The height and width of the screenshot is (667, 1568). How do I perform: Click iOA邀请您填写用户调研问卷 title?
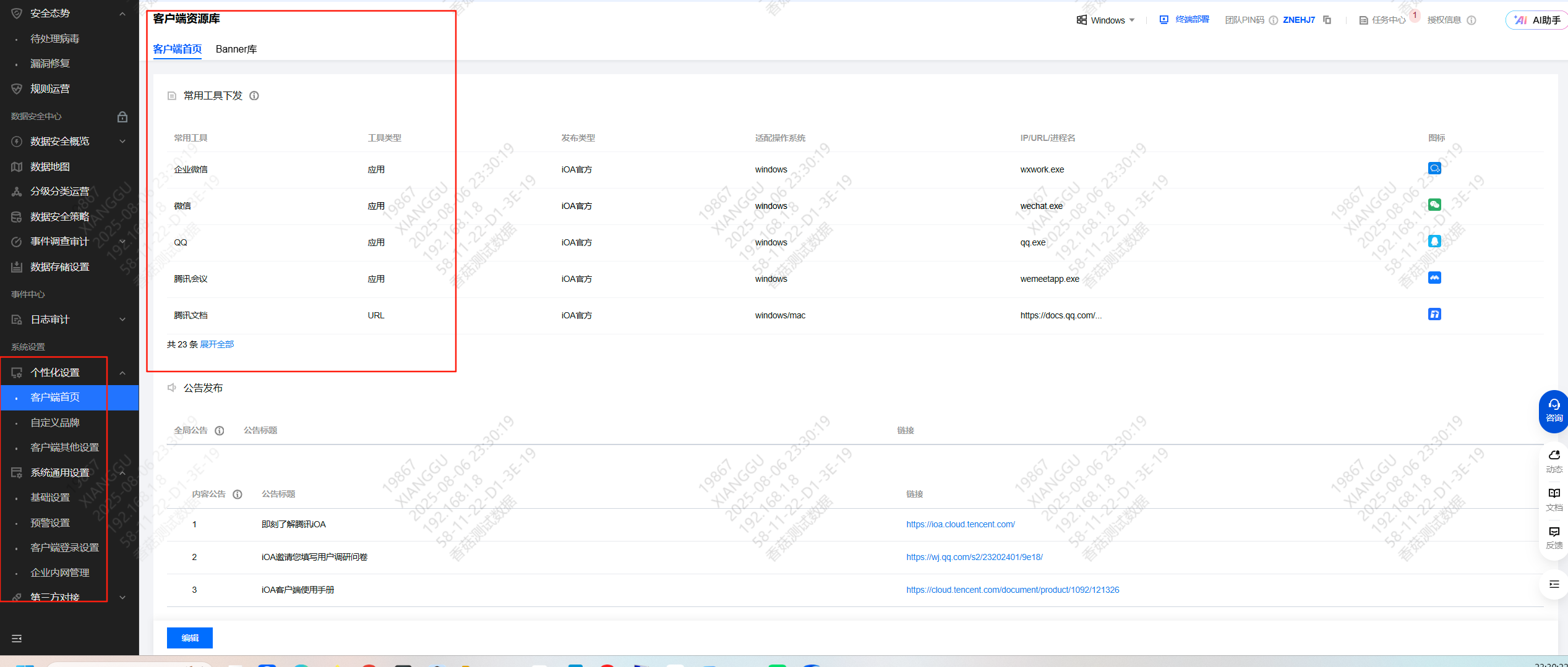[x=314, y=557]
